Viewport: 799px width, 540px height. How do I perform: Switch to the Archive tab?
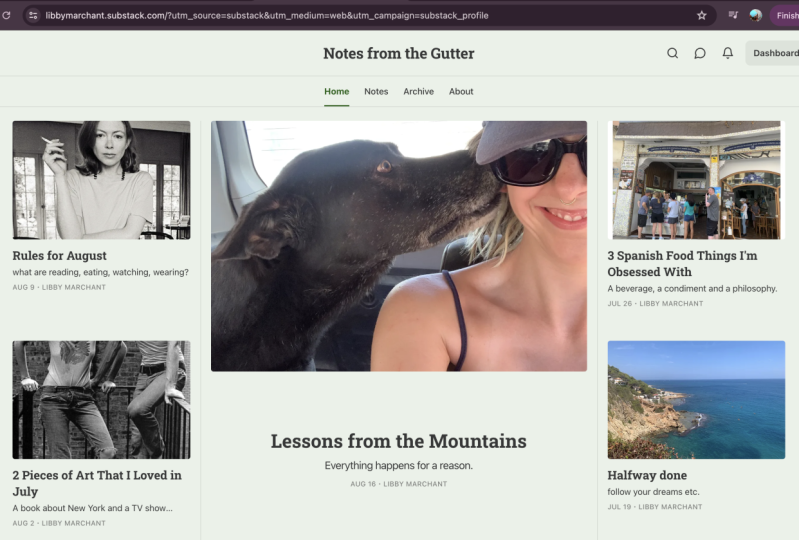point(418,91)
